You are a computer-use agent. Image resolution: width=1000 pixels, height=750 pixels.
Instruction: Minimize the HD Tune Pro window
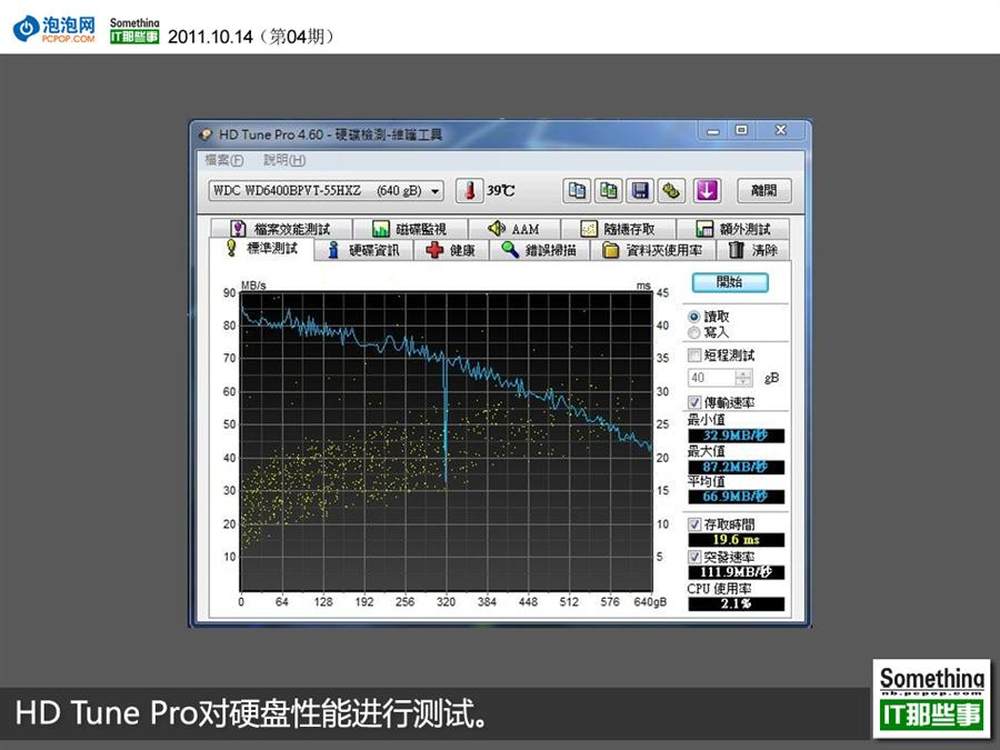[713, 131]
